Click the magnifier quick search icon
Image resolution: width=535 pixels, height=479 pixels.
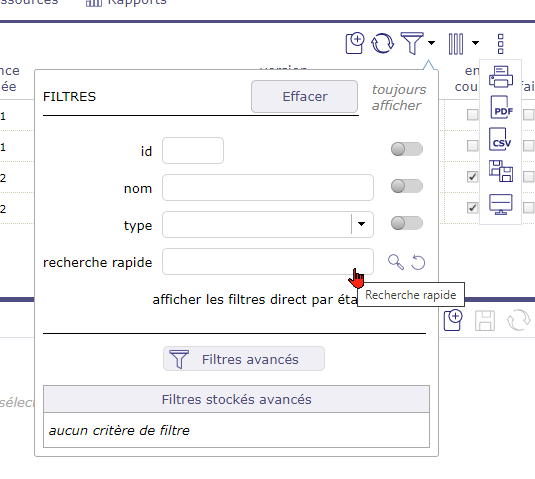point(396,262)
